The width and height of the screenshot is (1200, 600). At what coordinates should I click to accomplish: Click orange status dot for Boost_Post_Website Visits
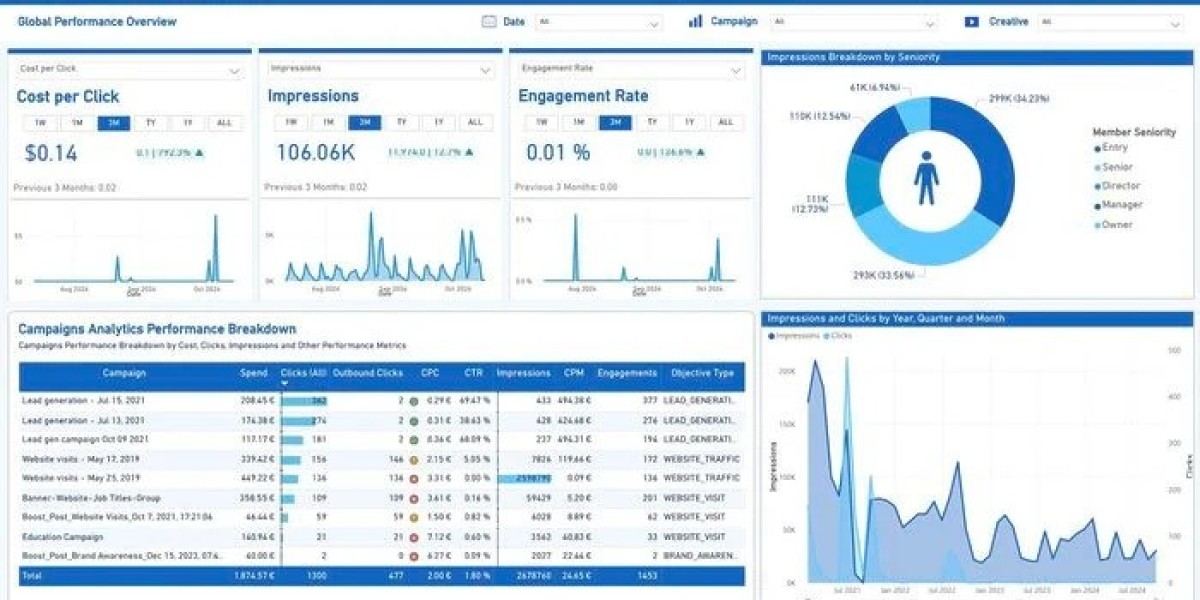(414, 518)
